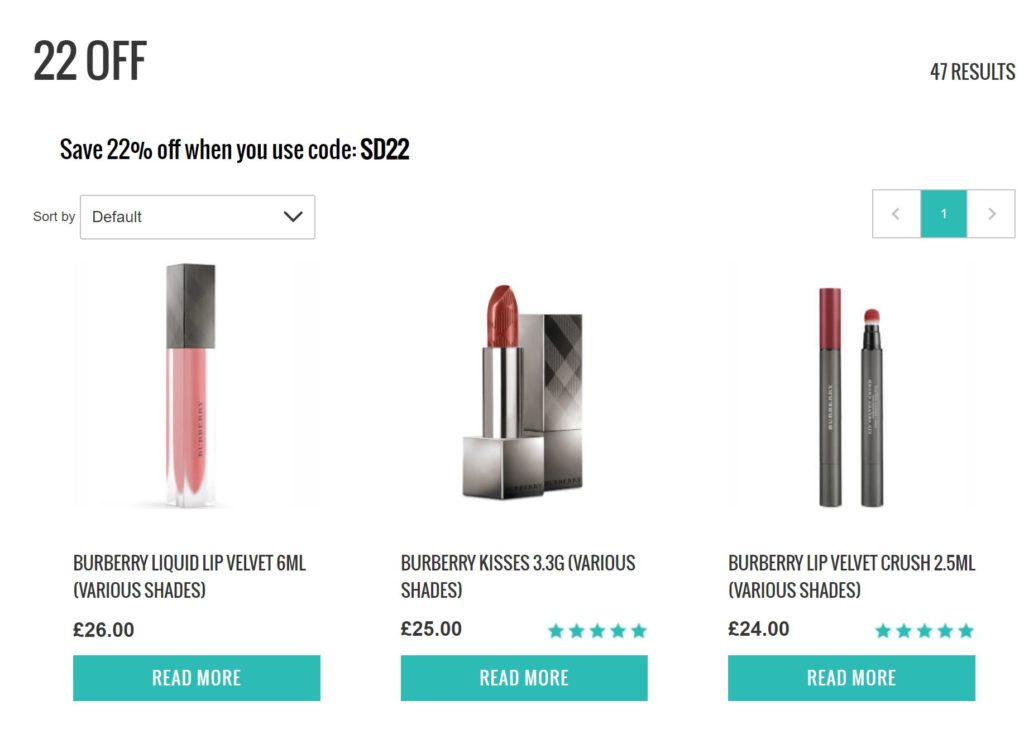Click the dropdown chevron arrow in sort box
1024x734 pixels.
293,217
